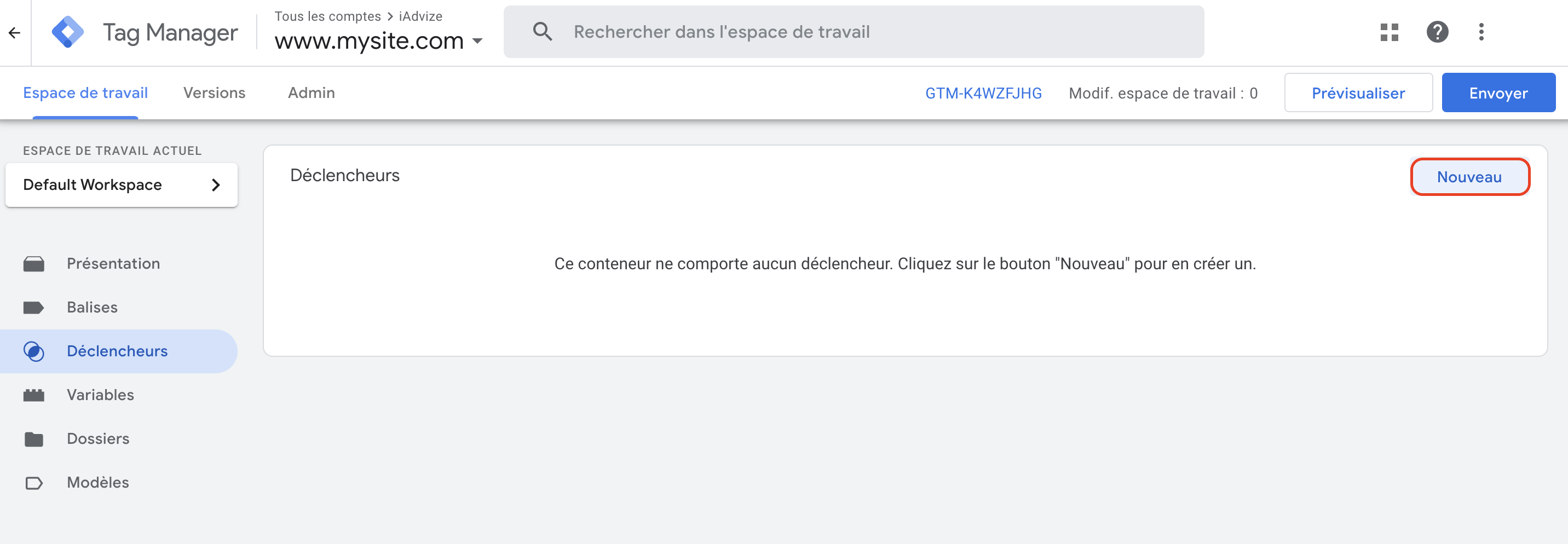Image resolution: width=1568 pixels, height=544 pixels.
Task: Select the Balises sidebar icon
Action: click(34, 307)
